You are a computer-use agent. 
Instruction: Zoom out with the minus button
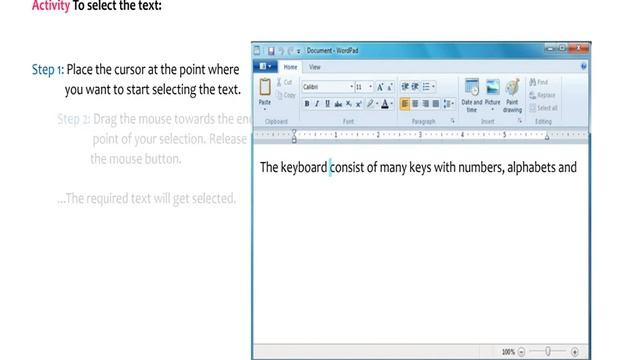tap(521, 351)
